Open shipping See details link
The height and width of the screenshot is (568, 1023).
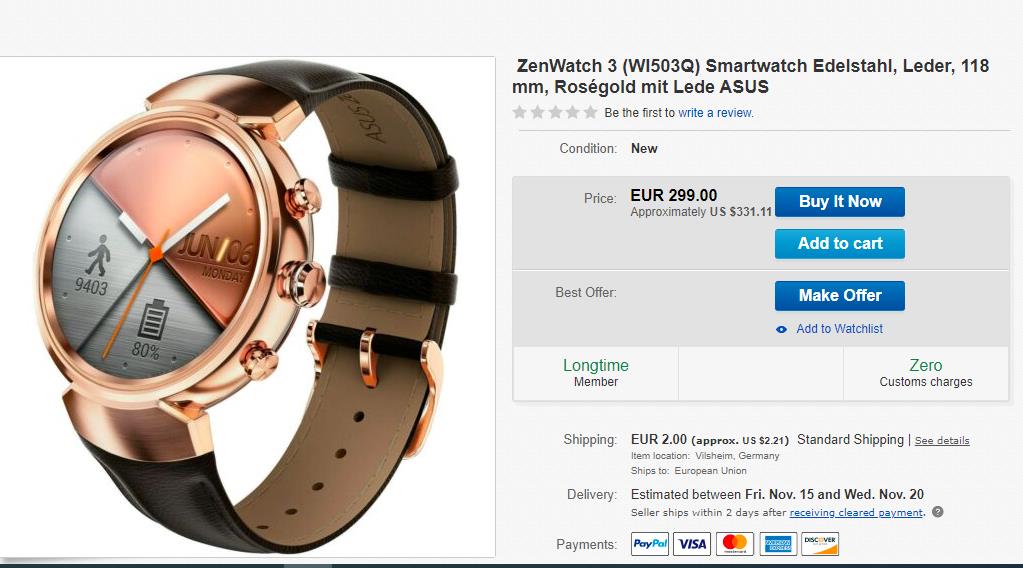(x=941, y=441)
